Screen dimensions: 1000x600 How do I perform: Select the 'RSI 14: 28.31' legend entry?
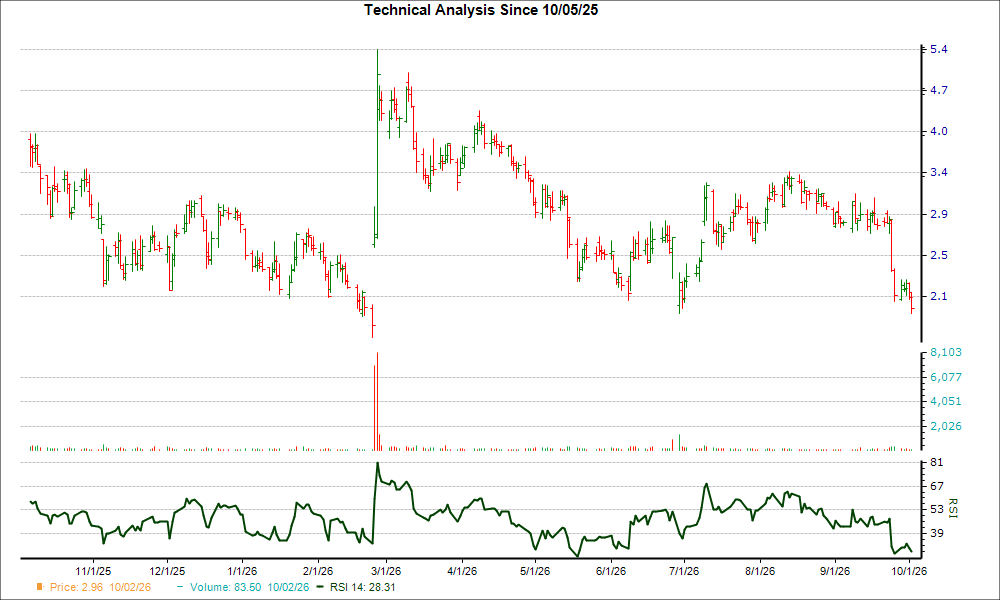362,587
